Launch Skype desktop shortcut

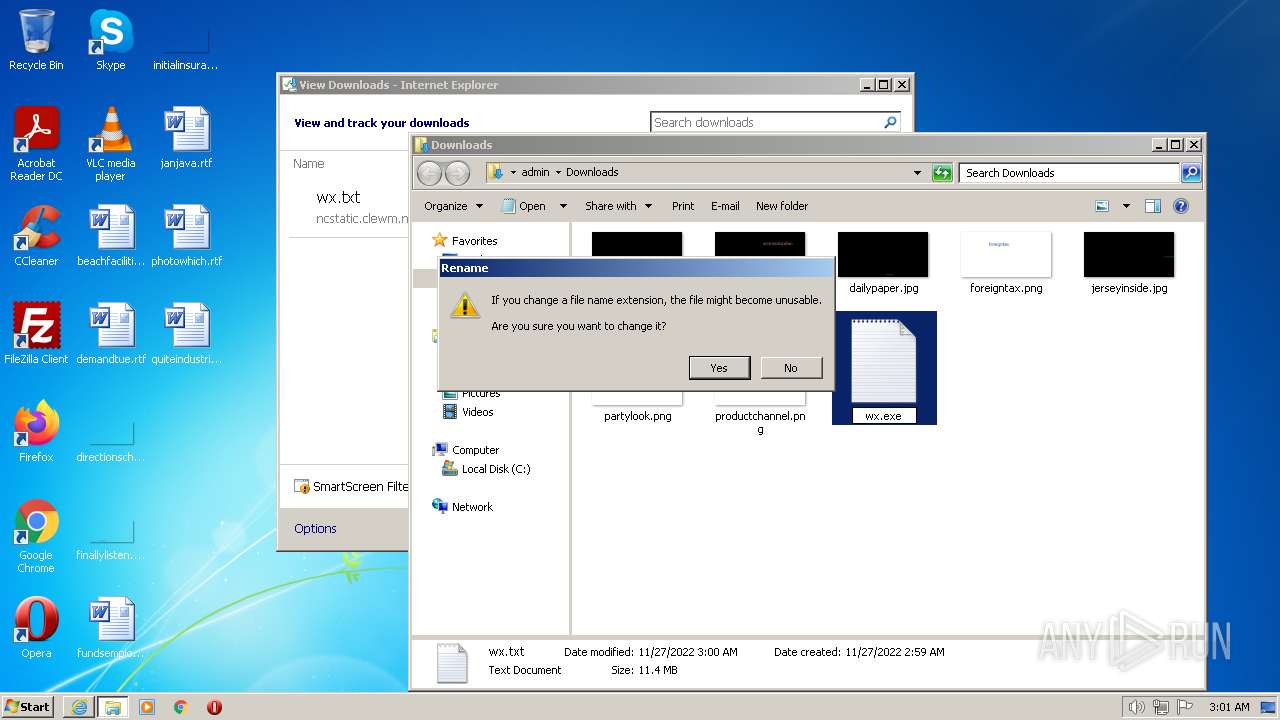click(110, 40)
